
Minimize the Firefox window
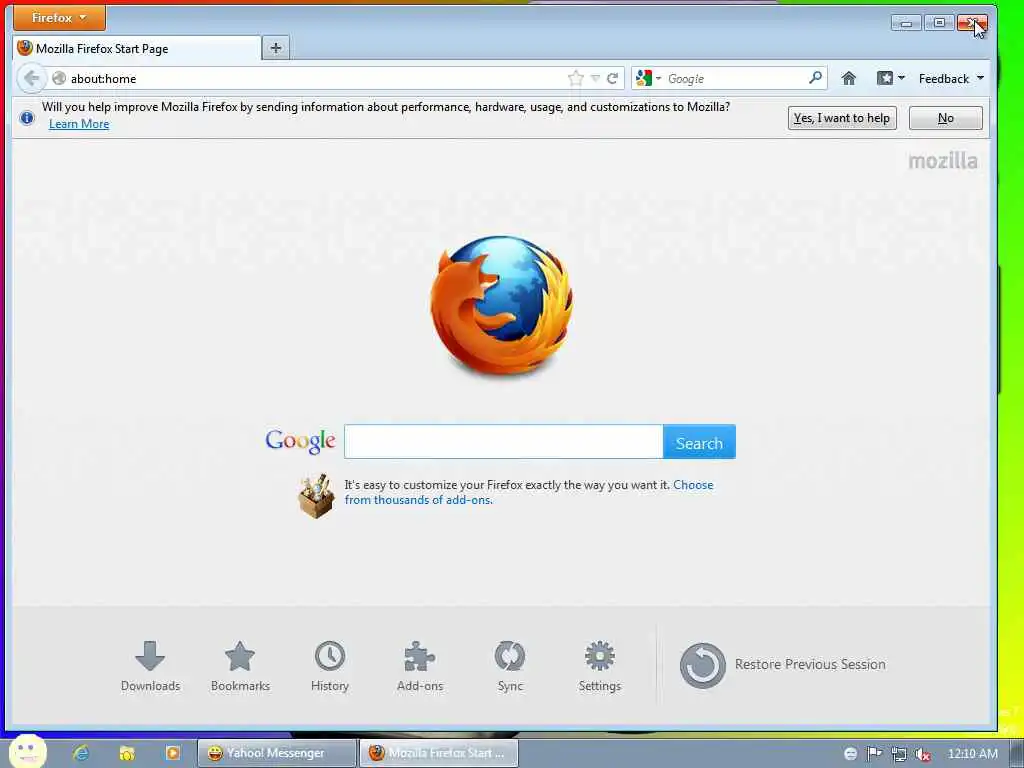point(906,23)
